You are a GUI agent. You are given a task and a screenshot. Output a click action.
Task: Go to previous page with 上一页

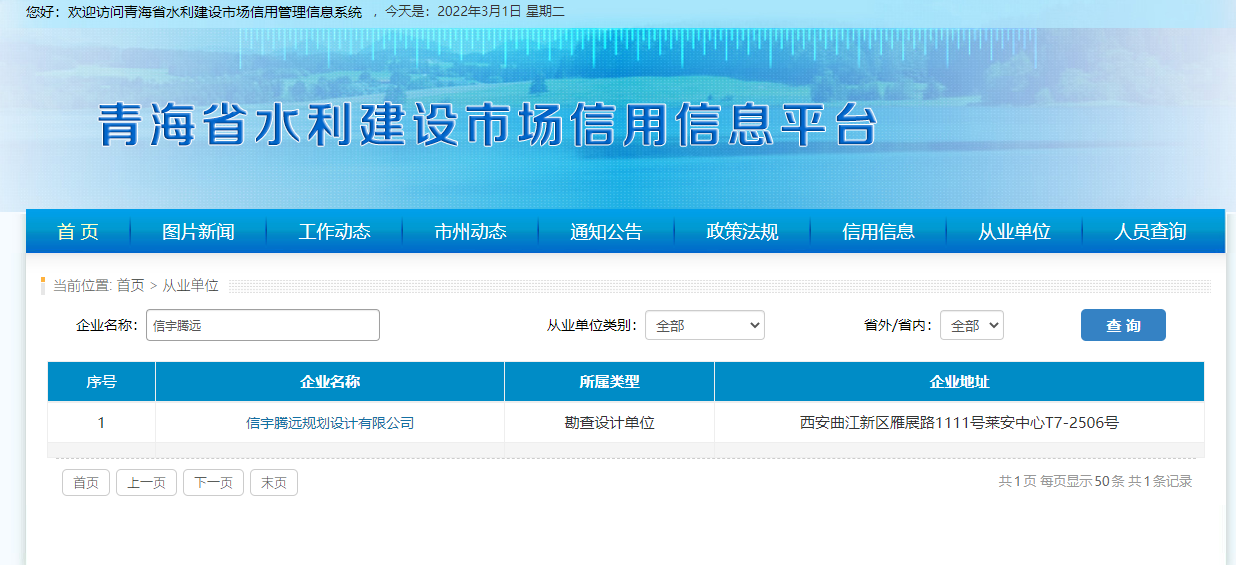pyautogui.click(x=146, y=483)
